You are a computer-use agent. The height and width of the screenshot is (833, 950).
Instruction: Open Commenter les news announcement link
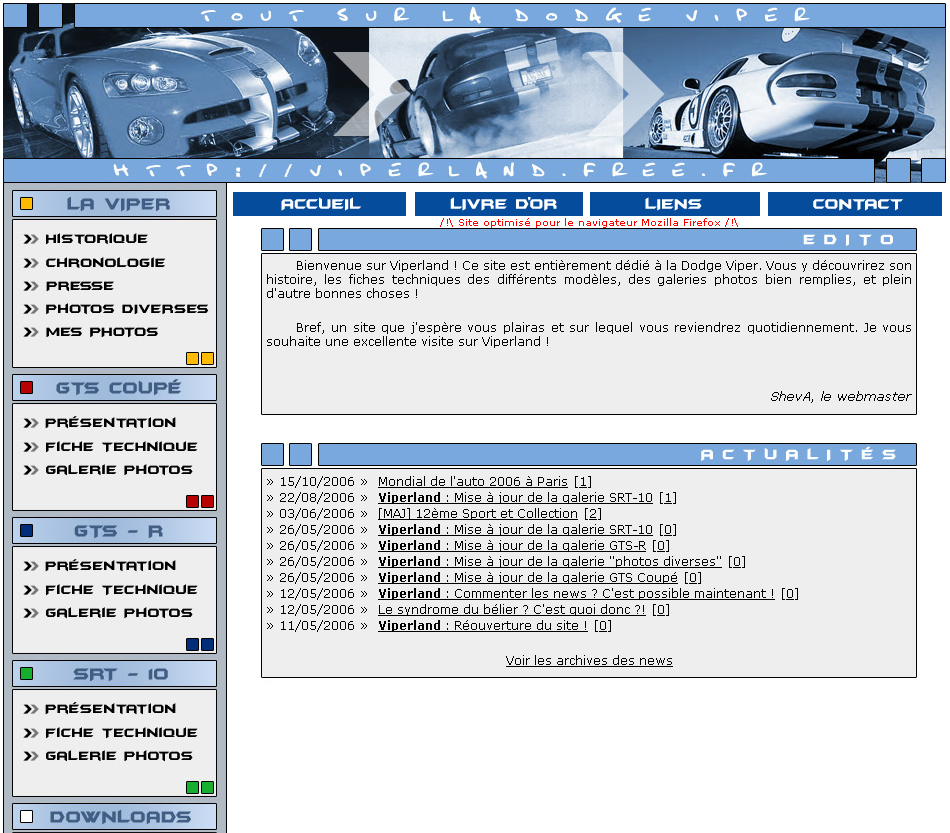click(576, 594)
